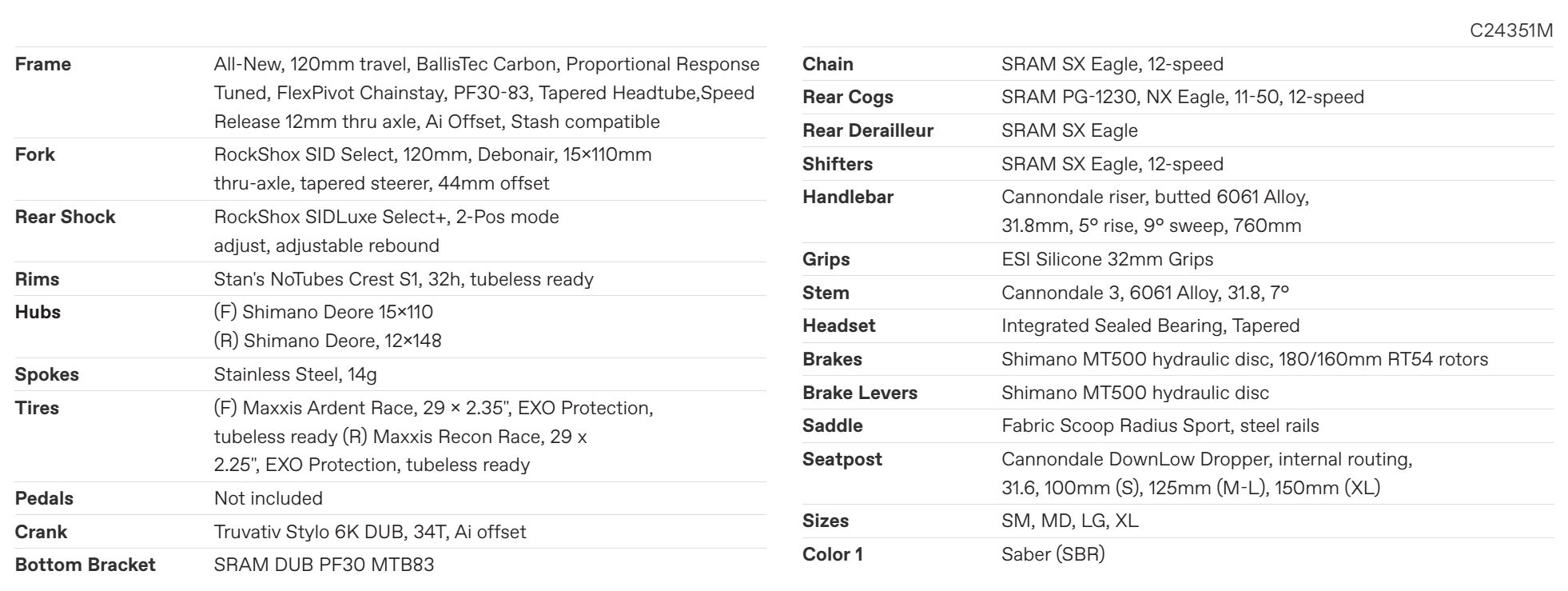Click the RockShox SID Select fork description
The image size is (1568, 591).
point(432,169)
